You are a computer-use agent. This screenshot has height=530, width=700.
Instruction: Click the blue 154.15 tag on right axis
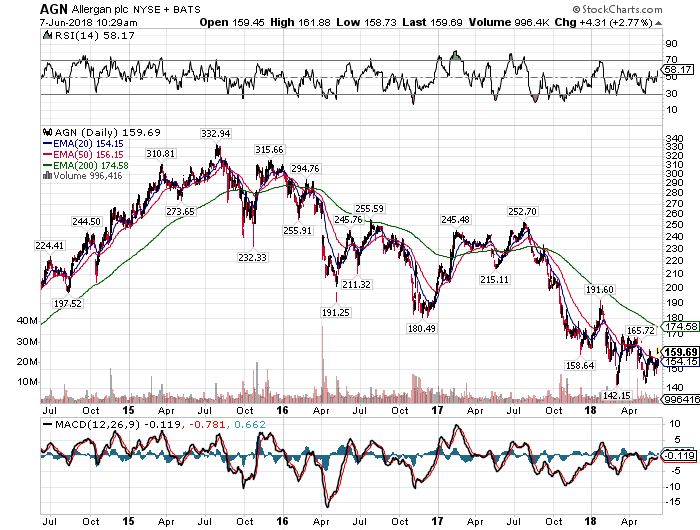680,361
